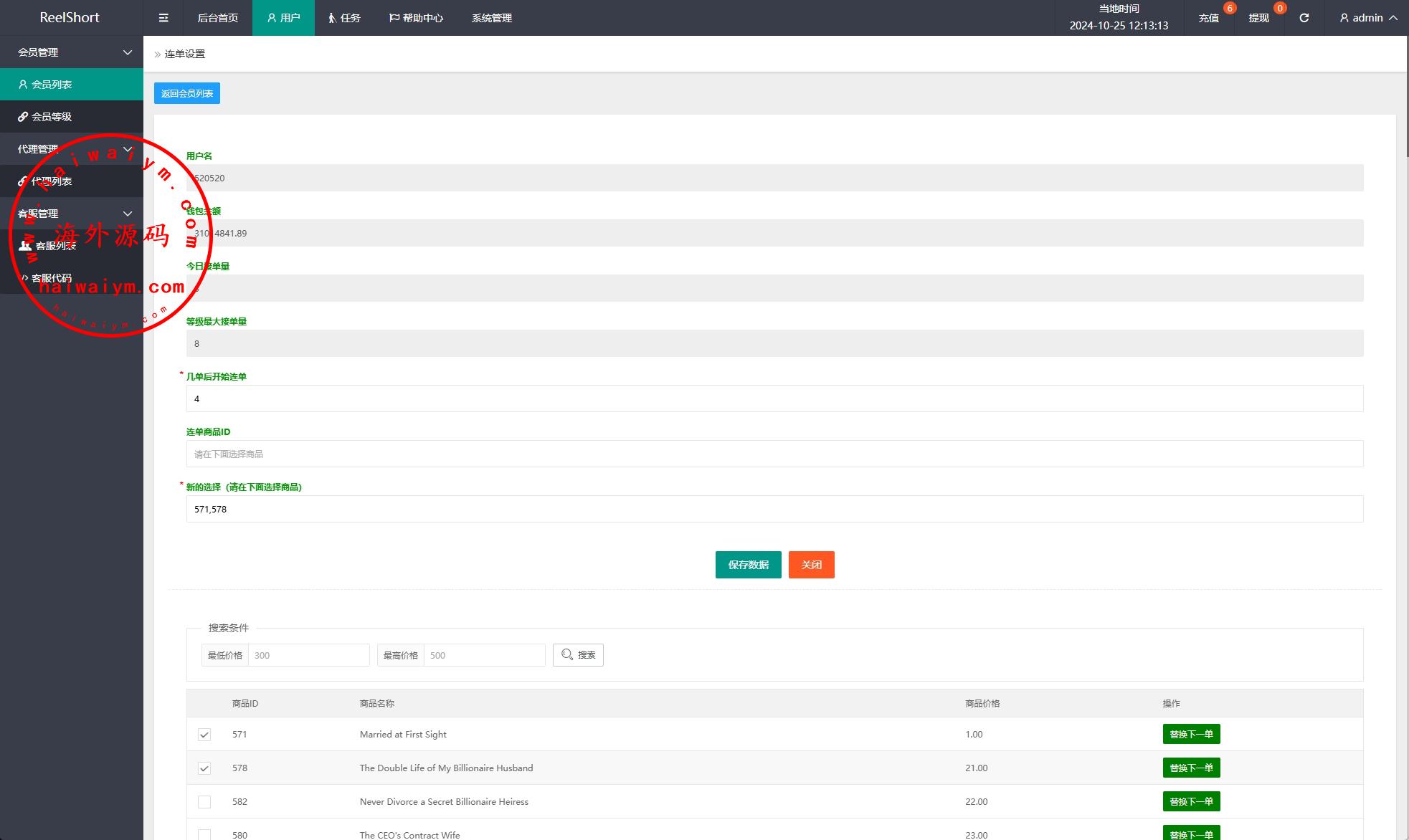Open the 系统管理 top menu
1409x840 pixels.
click(492, 18)
